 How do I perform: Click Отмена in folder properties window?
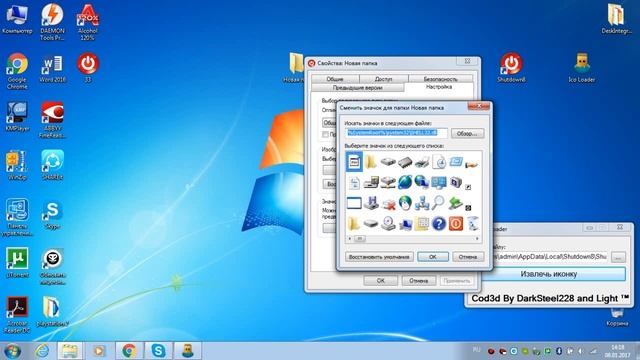point(418,280)
